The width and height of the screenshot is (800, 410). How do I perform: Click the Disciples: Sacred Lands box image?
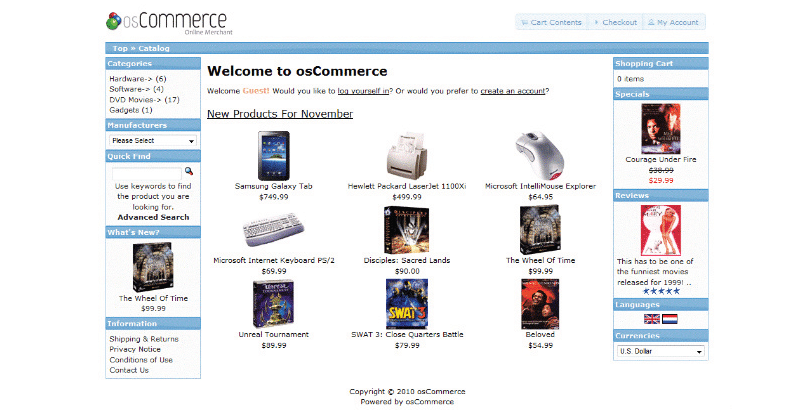tap(407, 230)
